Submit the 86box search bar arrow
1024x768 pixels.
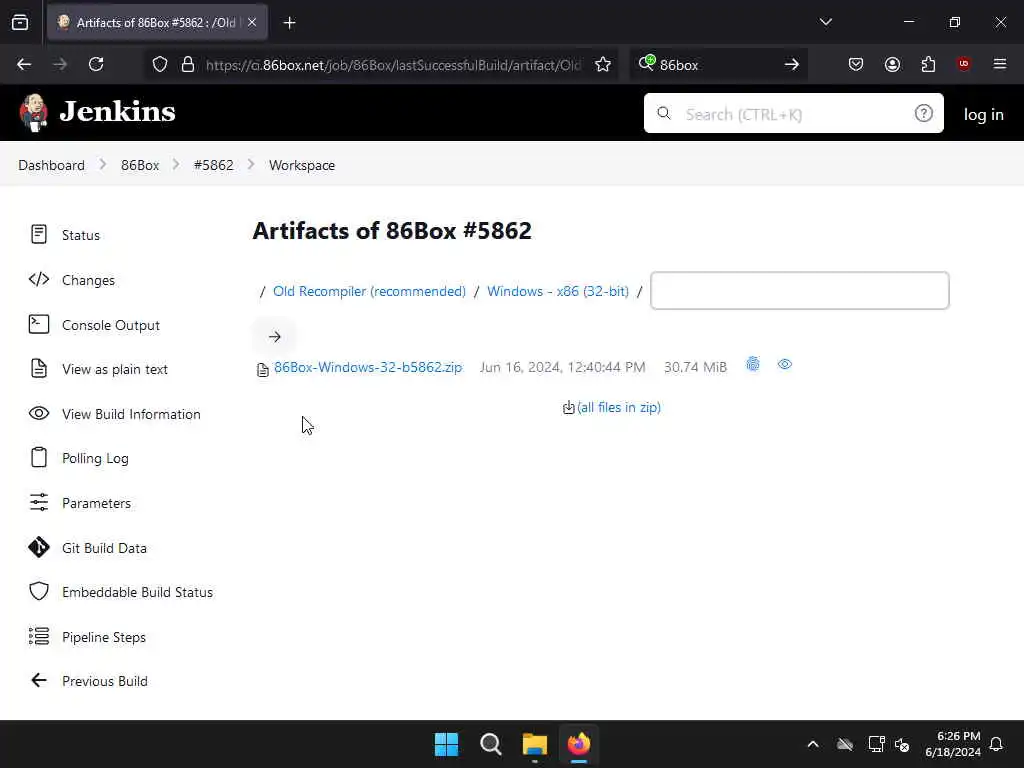pyautogui.click(x=792, y=64)
